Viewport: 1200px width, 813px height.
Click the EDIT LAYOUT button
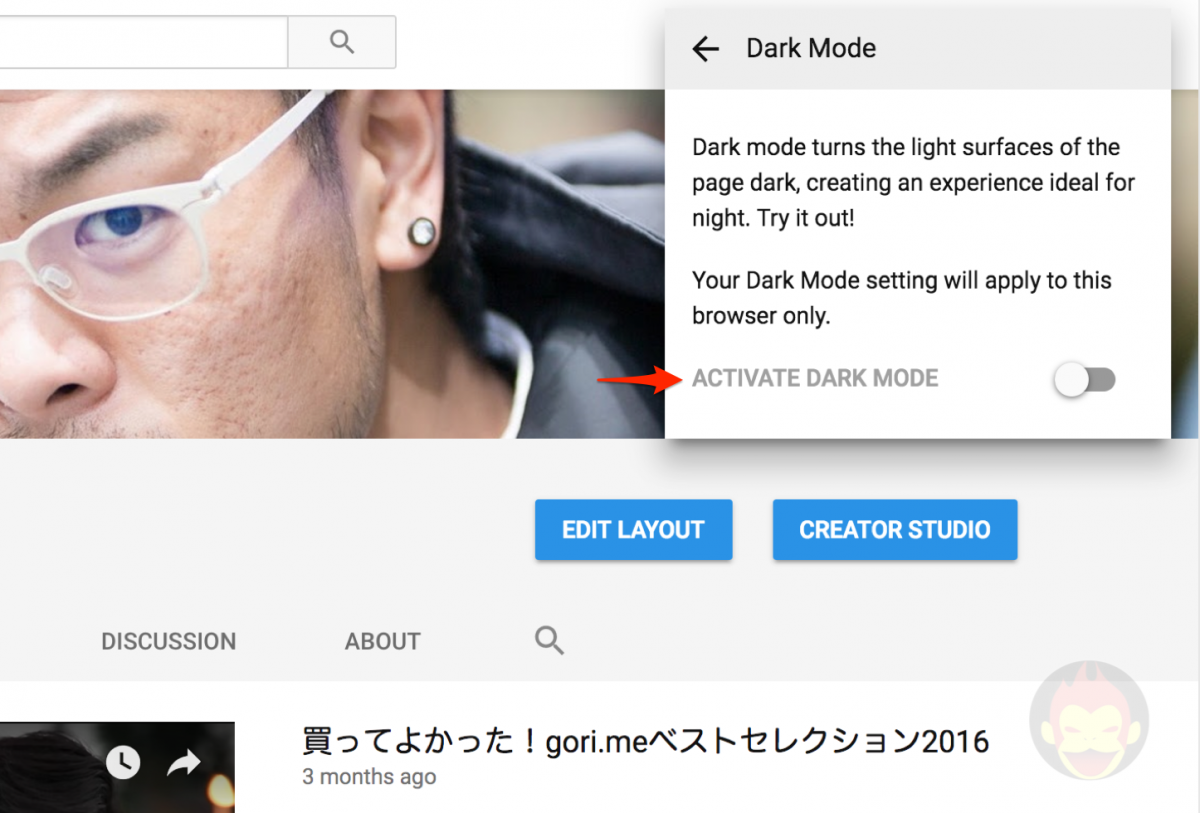[x=633, y=529]
